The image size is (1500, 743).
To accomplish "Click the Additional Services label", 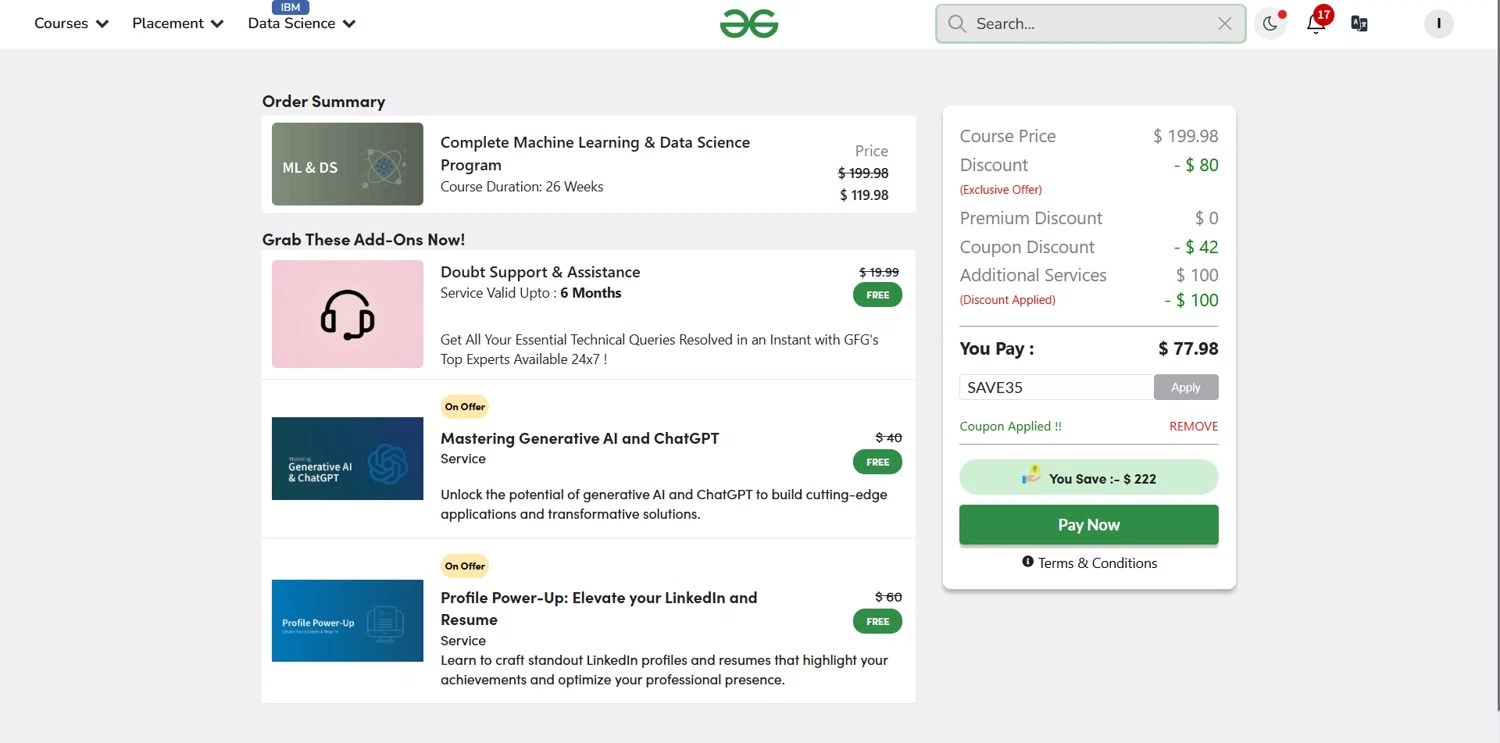I will coord(1033,275).
